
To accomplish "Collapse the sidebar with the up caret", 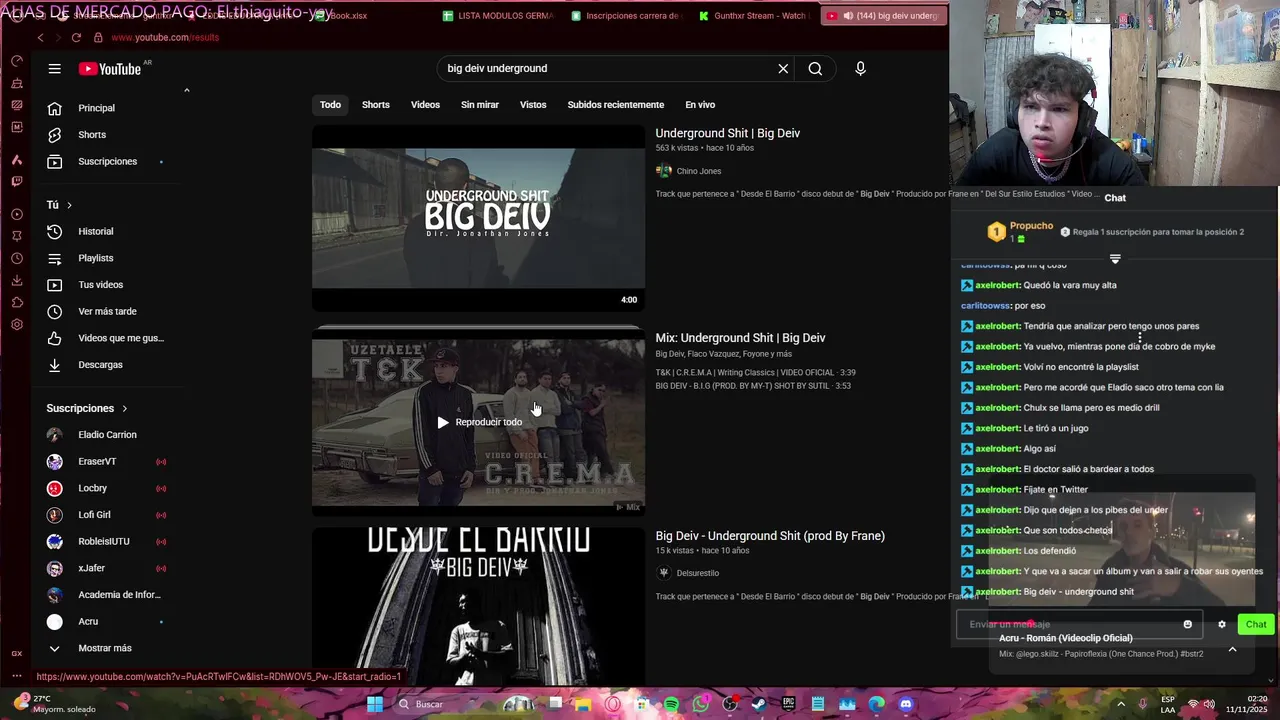I will (186, 91).
